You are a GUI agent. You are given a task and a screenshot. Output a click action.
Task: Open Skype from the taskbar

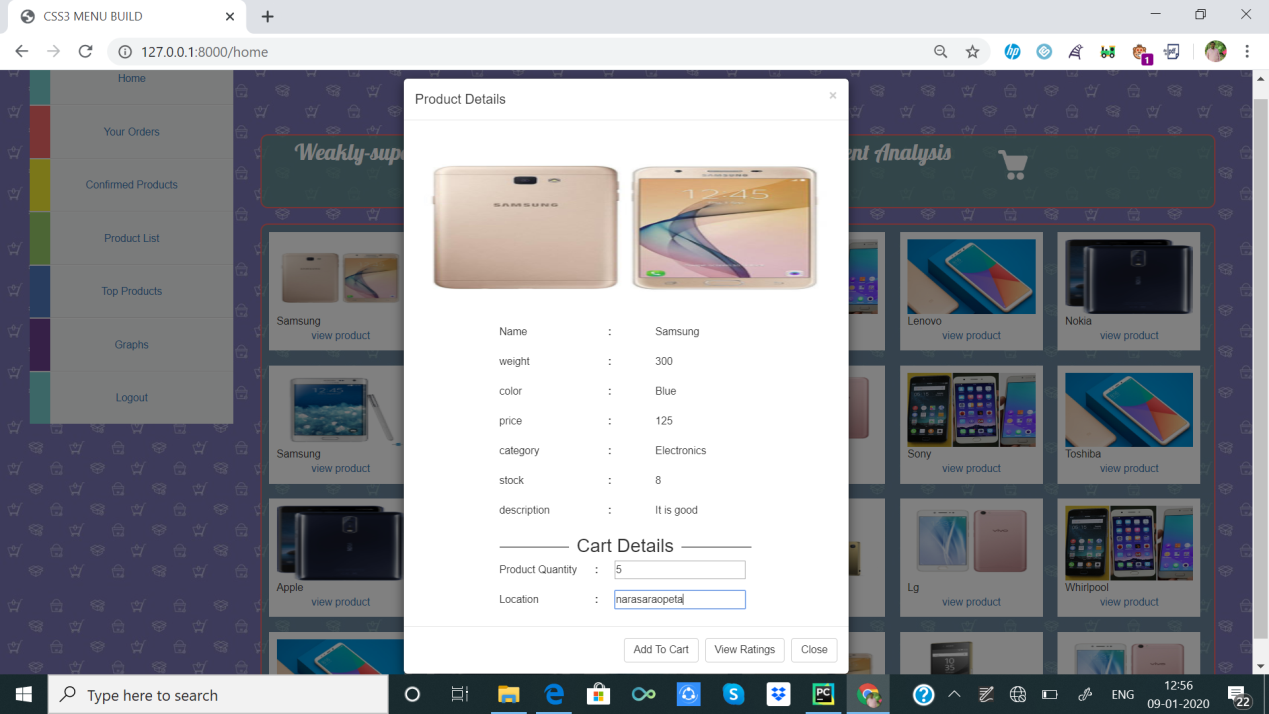733,694
